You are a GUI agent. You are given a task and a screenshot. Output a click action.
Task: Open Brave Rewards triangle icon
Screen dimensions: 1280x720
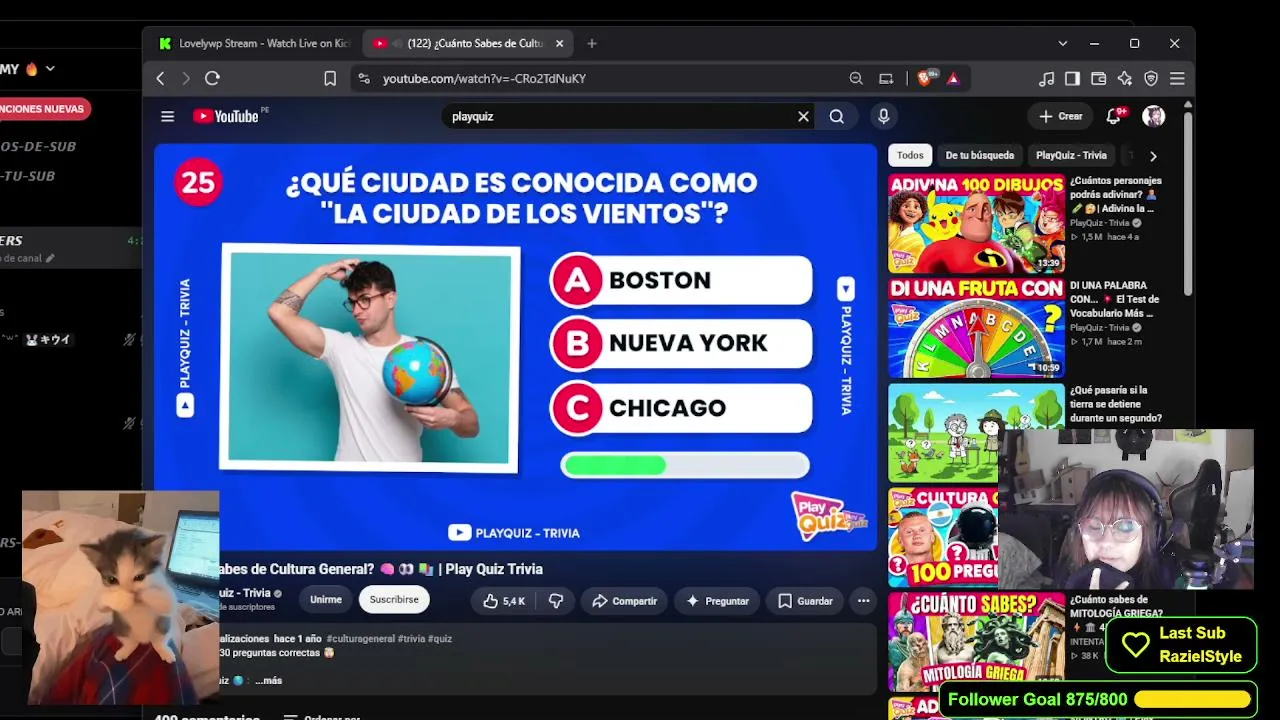953,78
